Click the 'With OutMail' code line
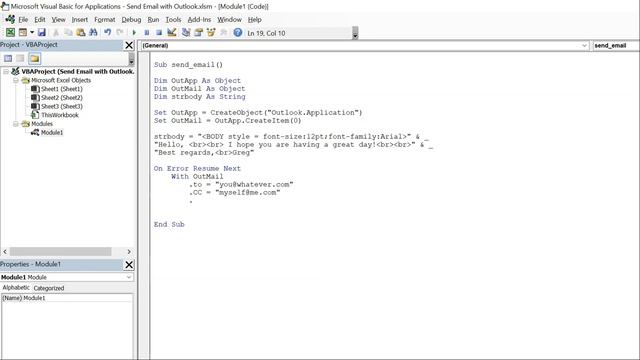The image size is (640, 360). (x=197, y=176)
